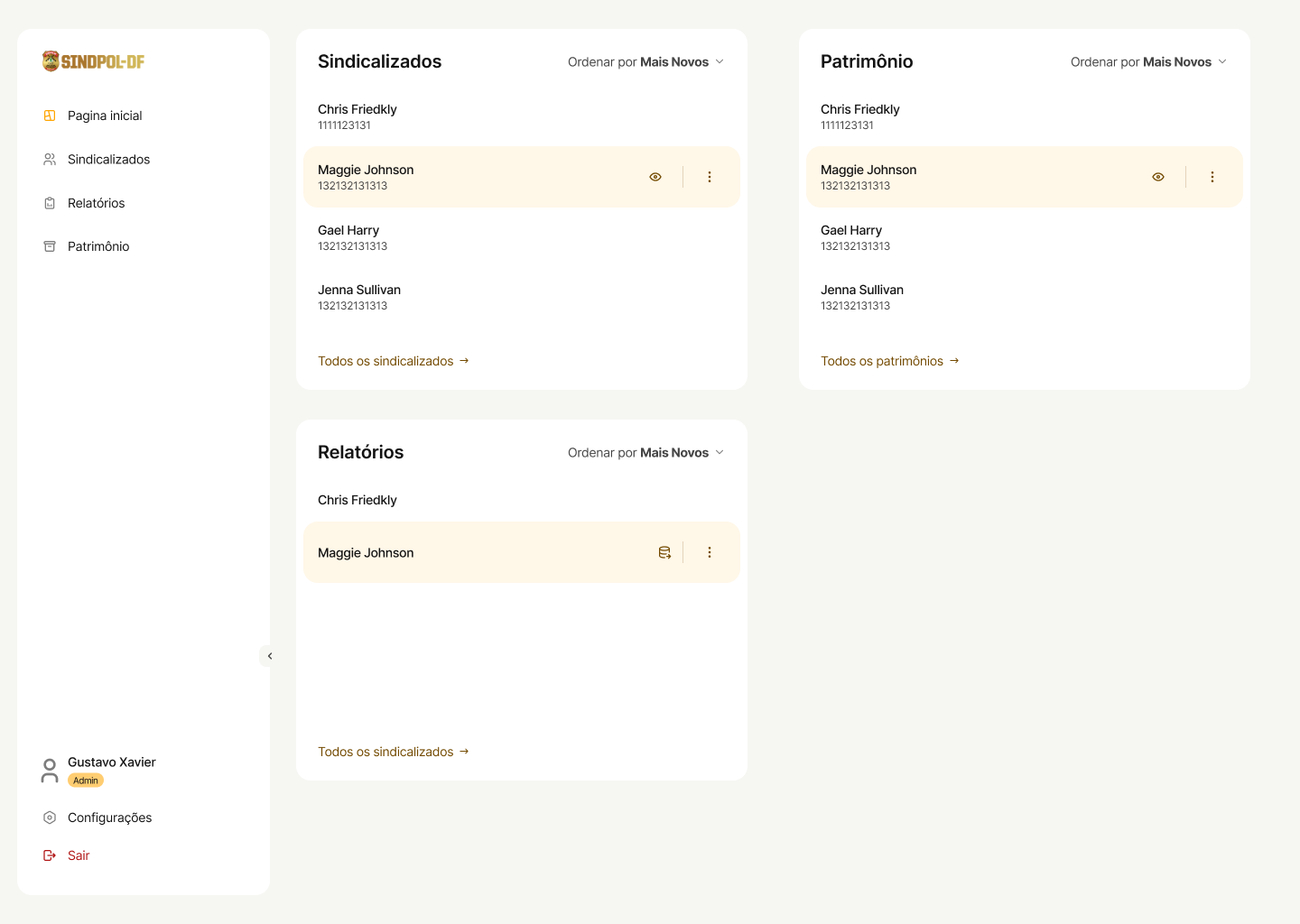Collapse the sidebar with the chevron handle
1300x924 pixels.
pos(269,656)
